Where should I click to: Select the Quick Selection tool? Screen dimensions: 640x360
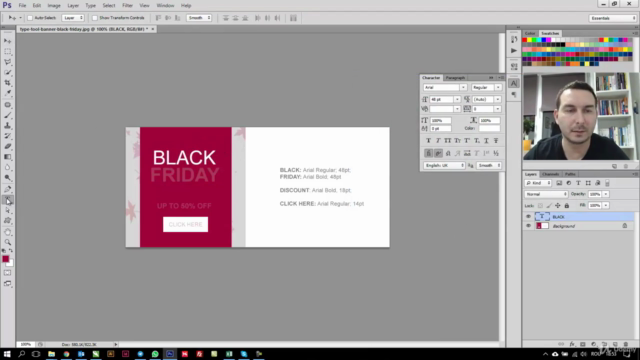8,72
